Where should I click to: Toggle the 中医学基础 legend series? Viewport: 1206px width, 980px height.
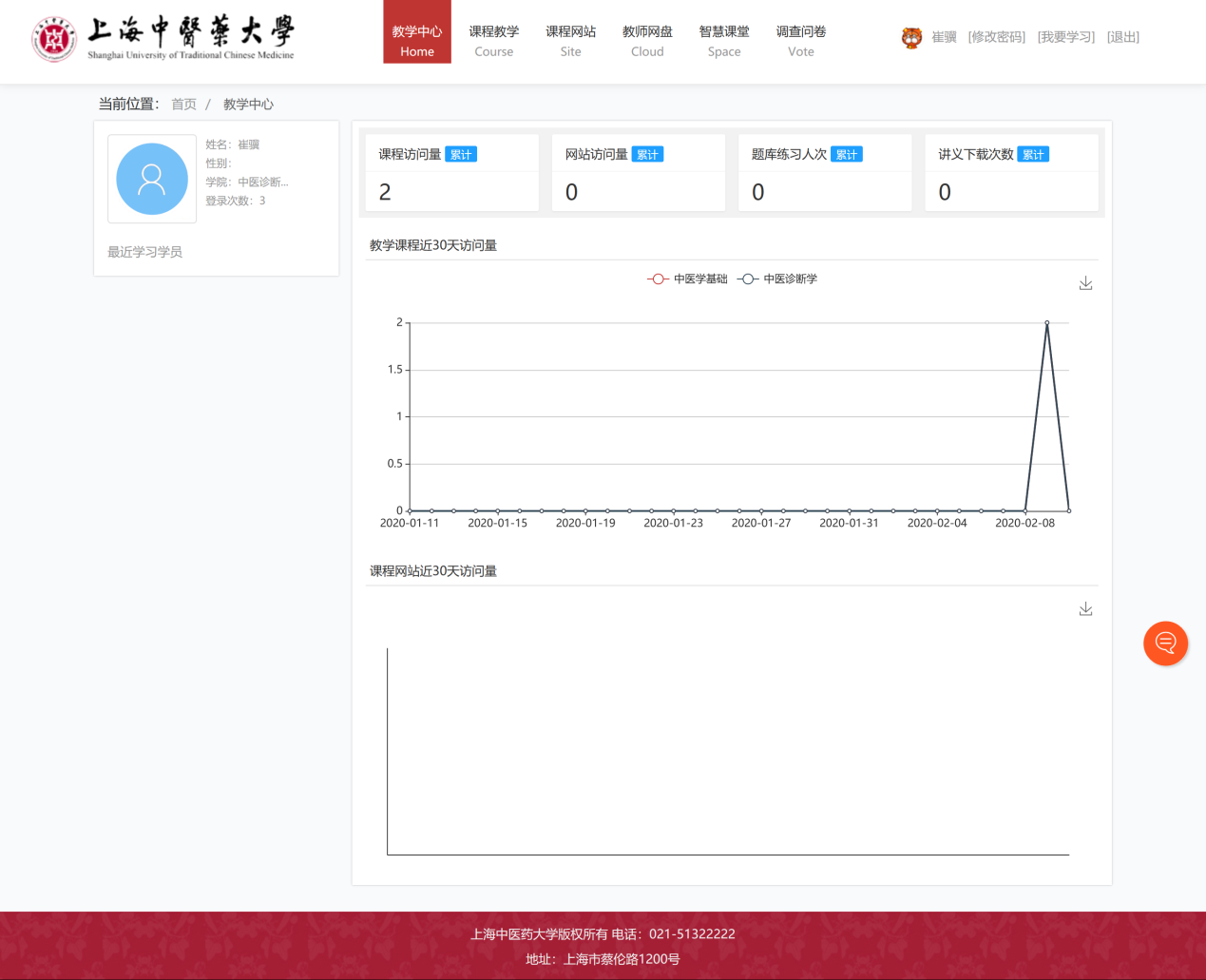click(x=687, y=279)
